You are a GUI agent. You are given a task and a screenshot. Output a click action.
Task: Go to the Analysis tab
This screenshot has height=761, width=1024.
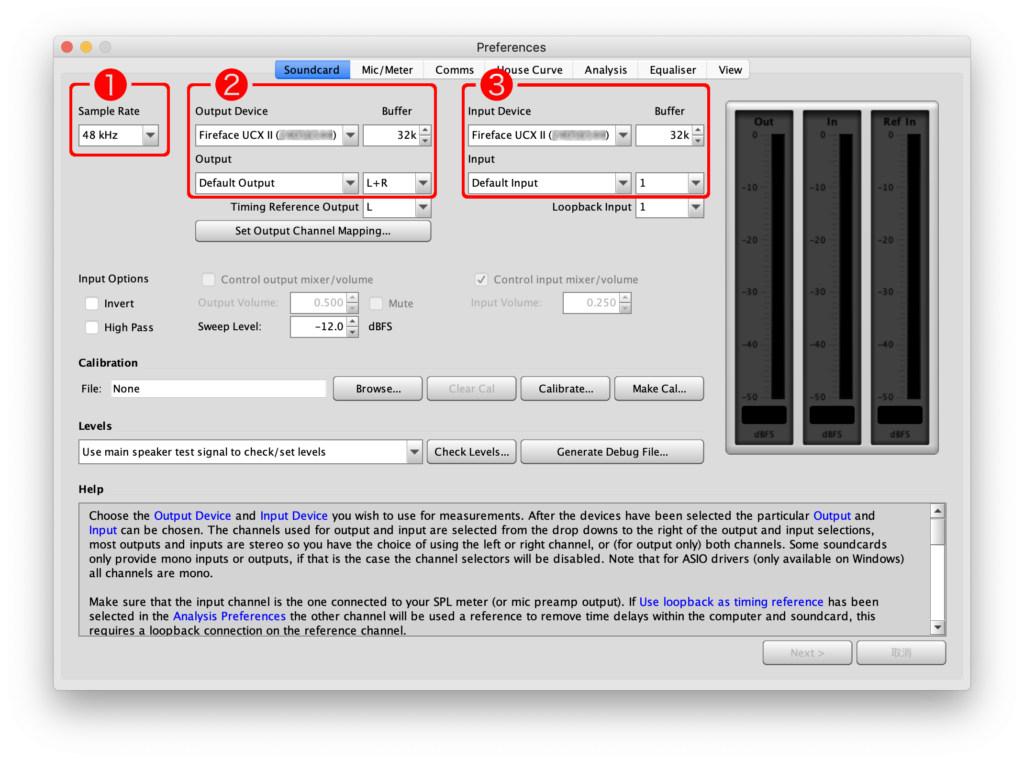click(x=605, y=70)
